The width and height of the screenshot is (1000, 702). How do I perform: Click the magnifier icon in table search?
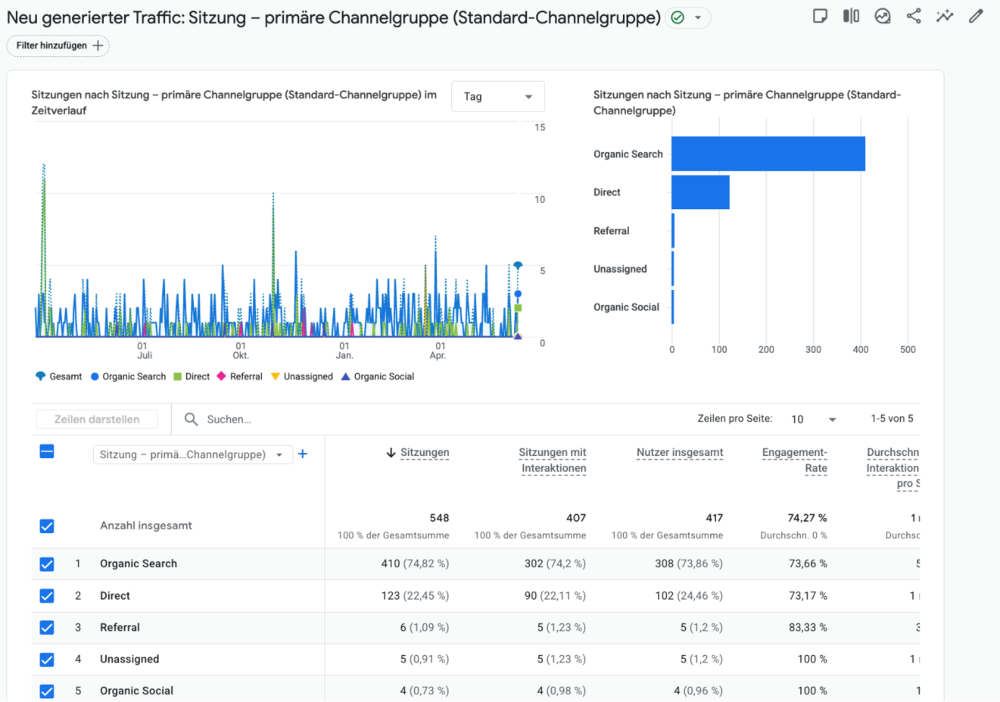pos(191,419)
